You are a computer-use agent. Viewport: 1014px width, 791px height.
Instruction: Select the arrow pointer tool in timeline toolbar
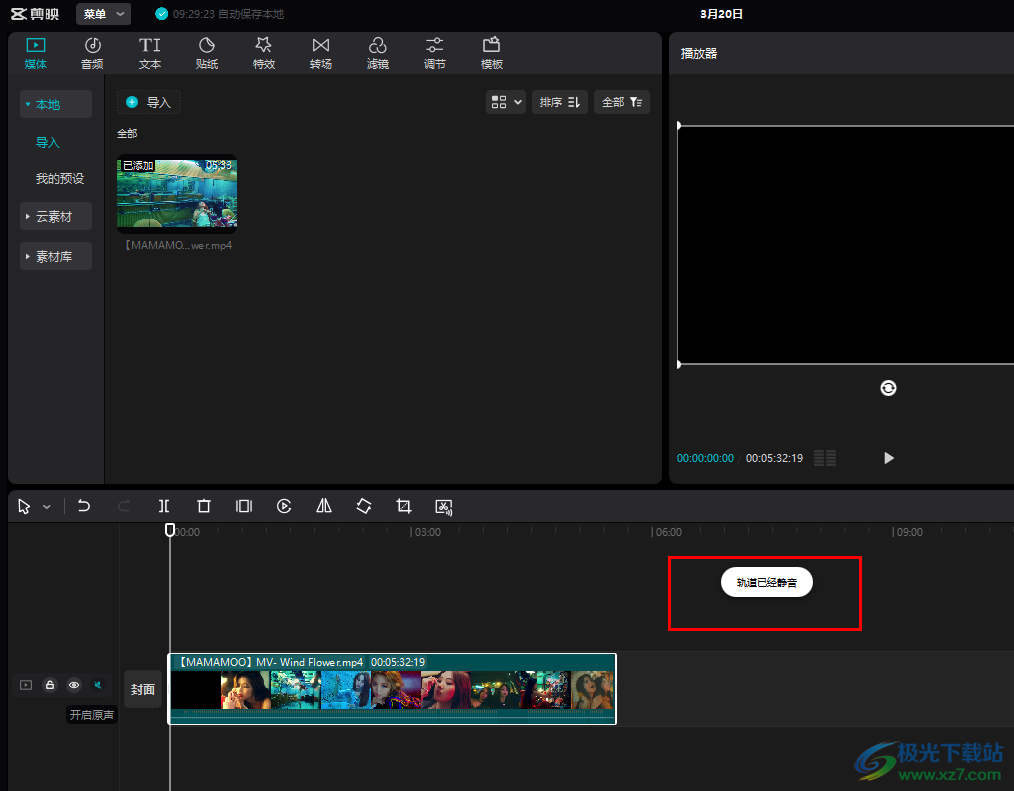[x=24, y=506]
